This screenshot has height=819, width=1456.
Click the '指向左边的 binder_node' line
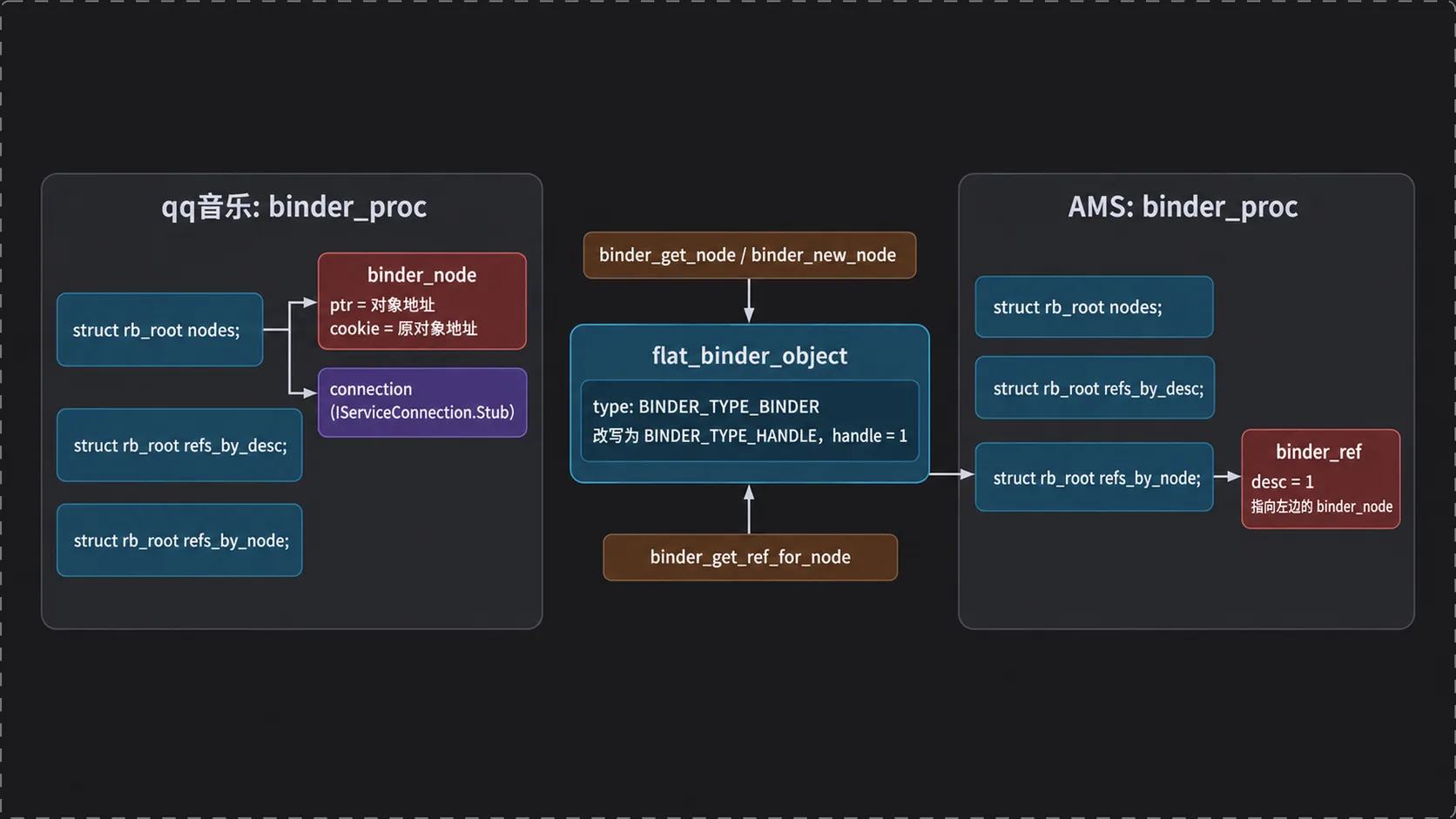(x=1321, y=507)
